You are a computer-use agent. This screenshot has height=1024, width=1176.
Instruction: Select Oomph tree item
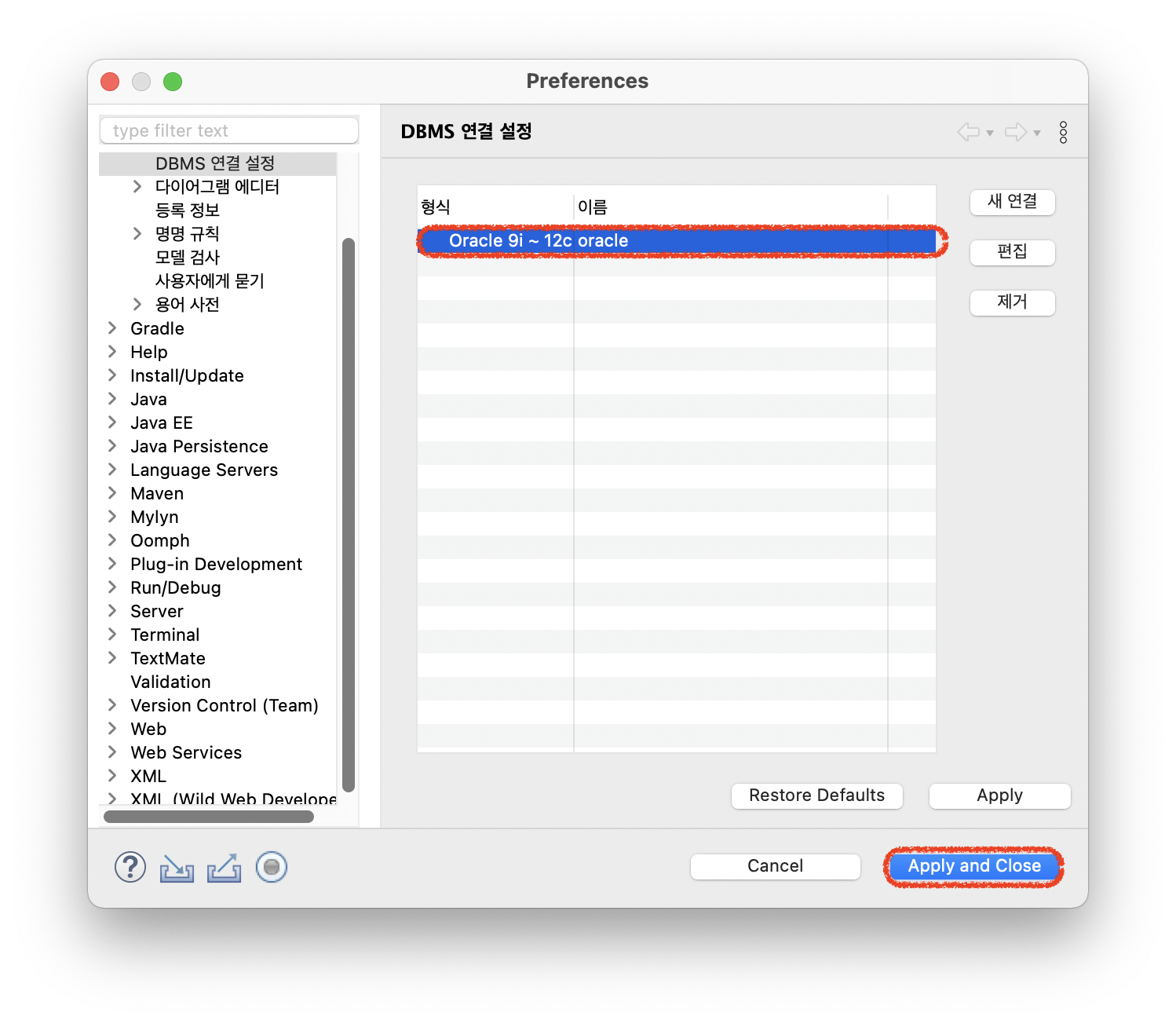click(x=160, y=540)
